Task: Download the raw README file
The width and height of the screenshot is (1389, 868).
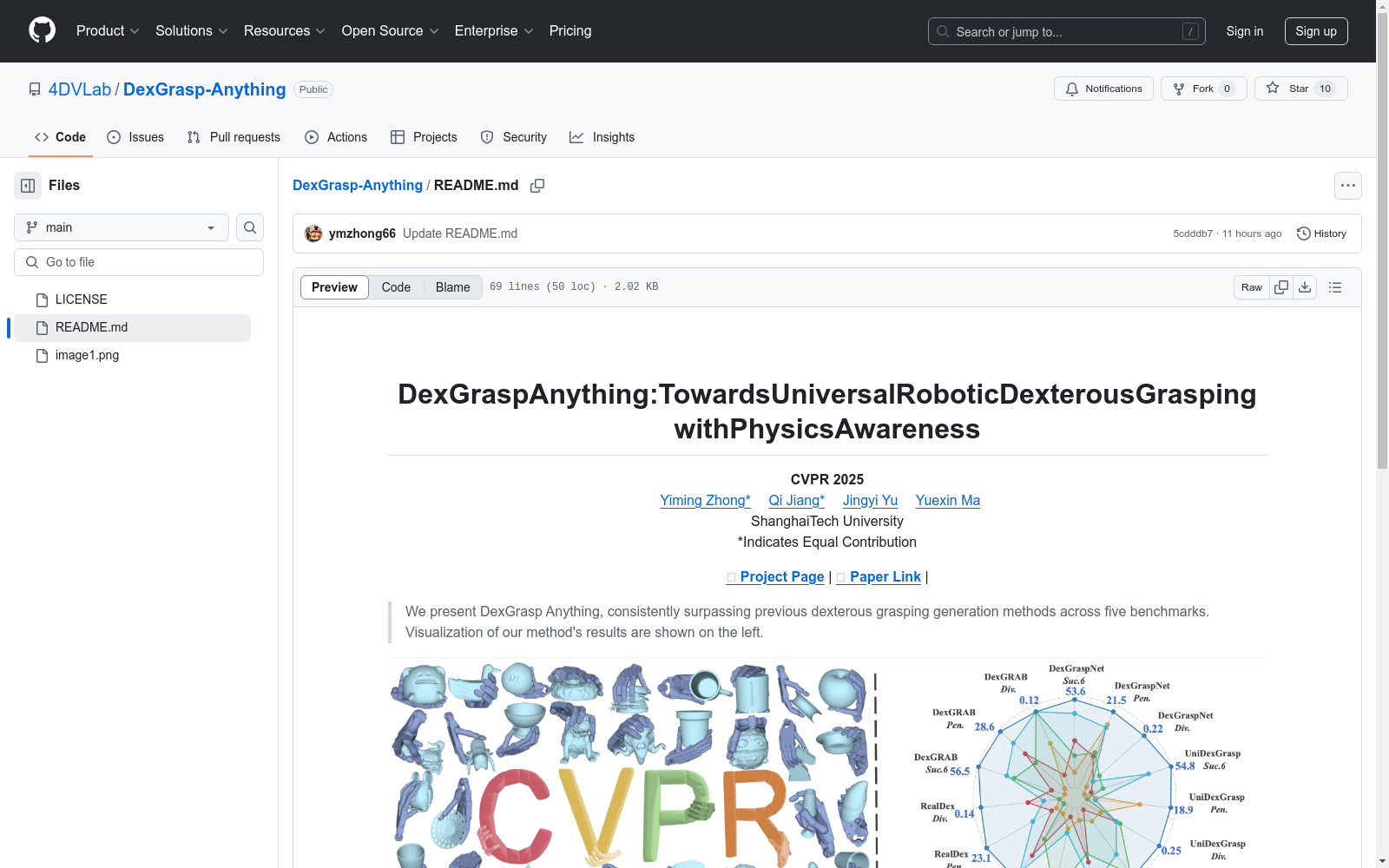Action: (1305, 286)
